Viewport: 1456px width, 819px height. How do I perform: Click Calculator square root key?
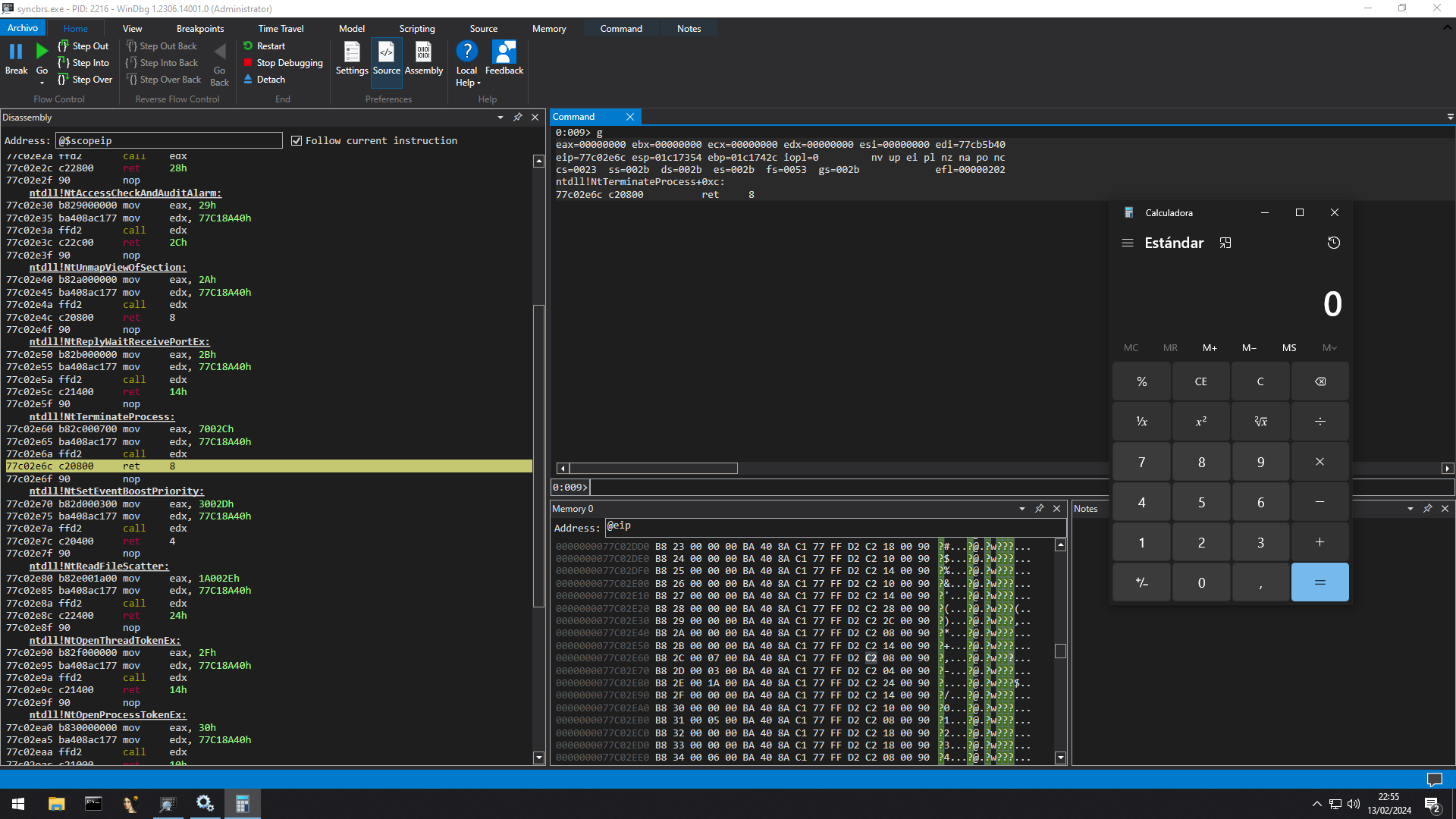tap(1260, 422)
